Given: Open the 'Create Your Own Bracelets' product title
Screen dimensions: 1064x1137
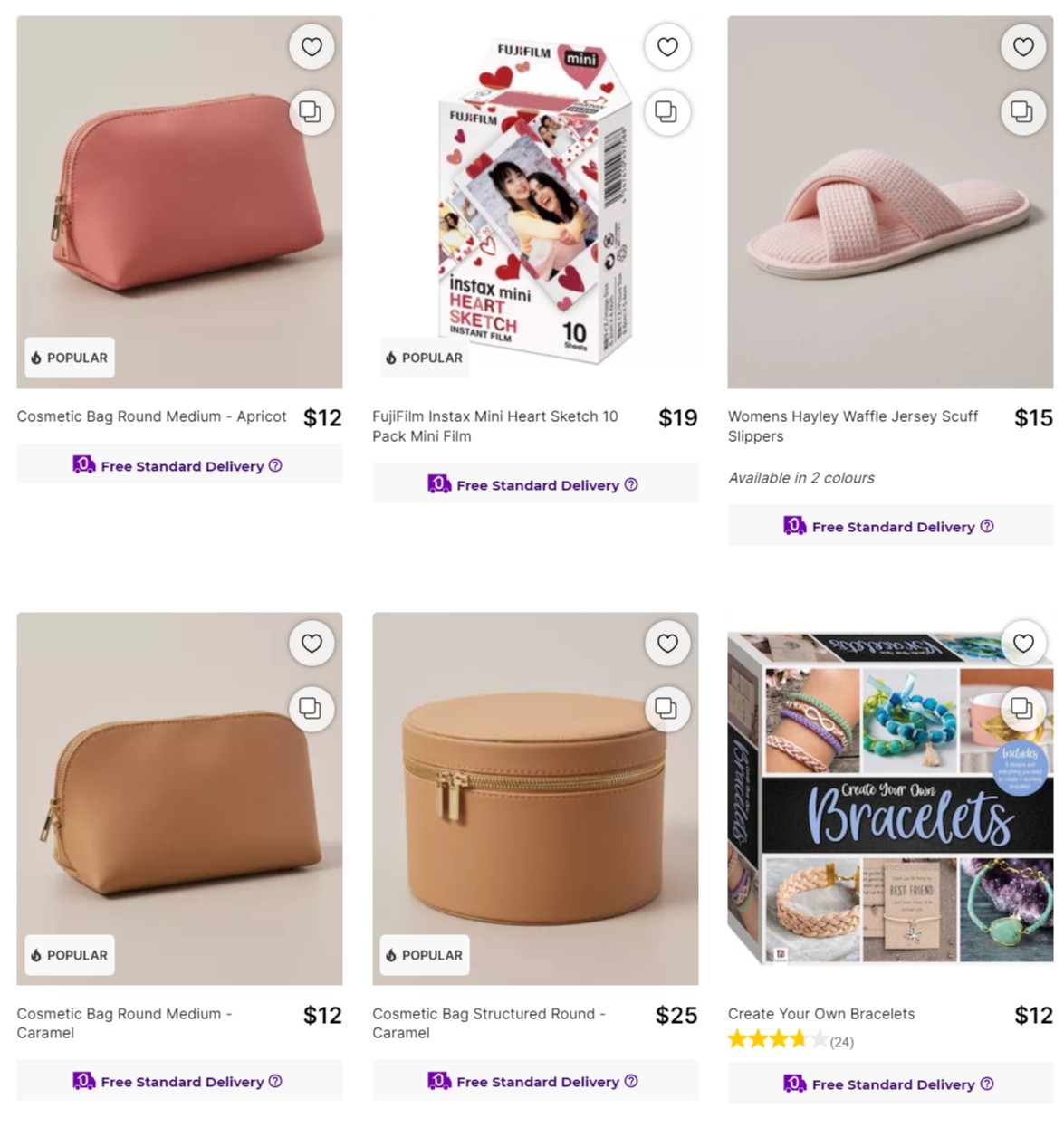Looking at the screenshot, I should click(x=820, y=1014).
